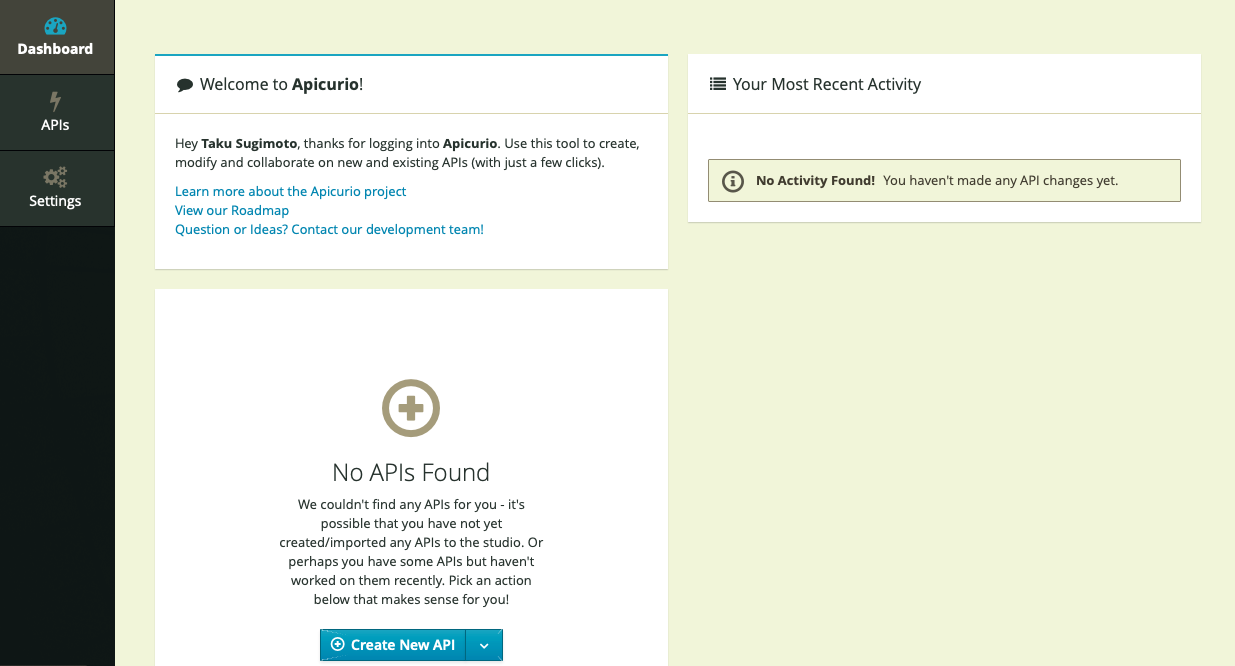The height and width of the screenshot is (666, 1235).
Task: Open Settings in the sidebar
Action: click(57, 189)
